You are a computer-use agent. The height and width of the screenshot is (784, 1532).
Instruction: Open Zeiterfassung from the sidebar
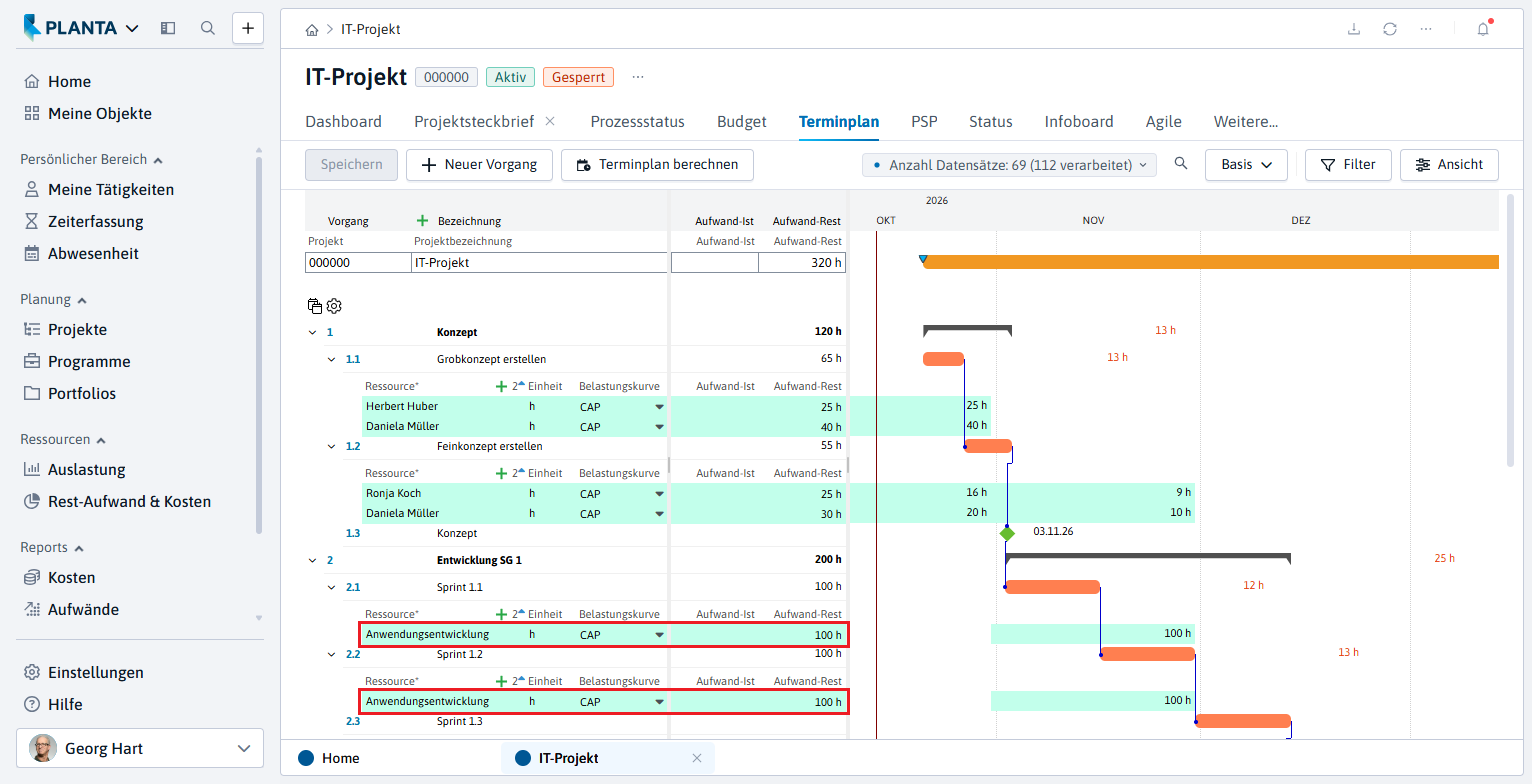(96, 221)
